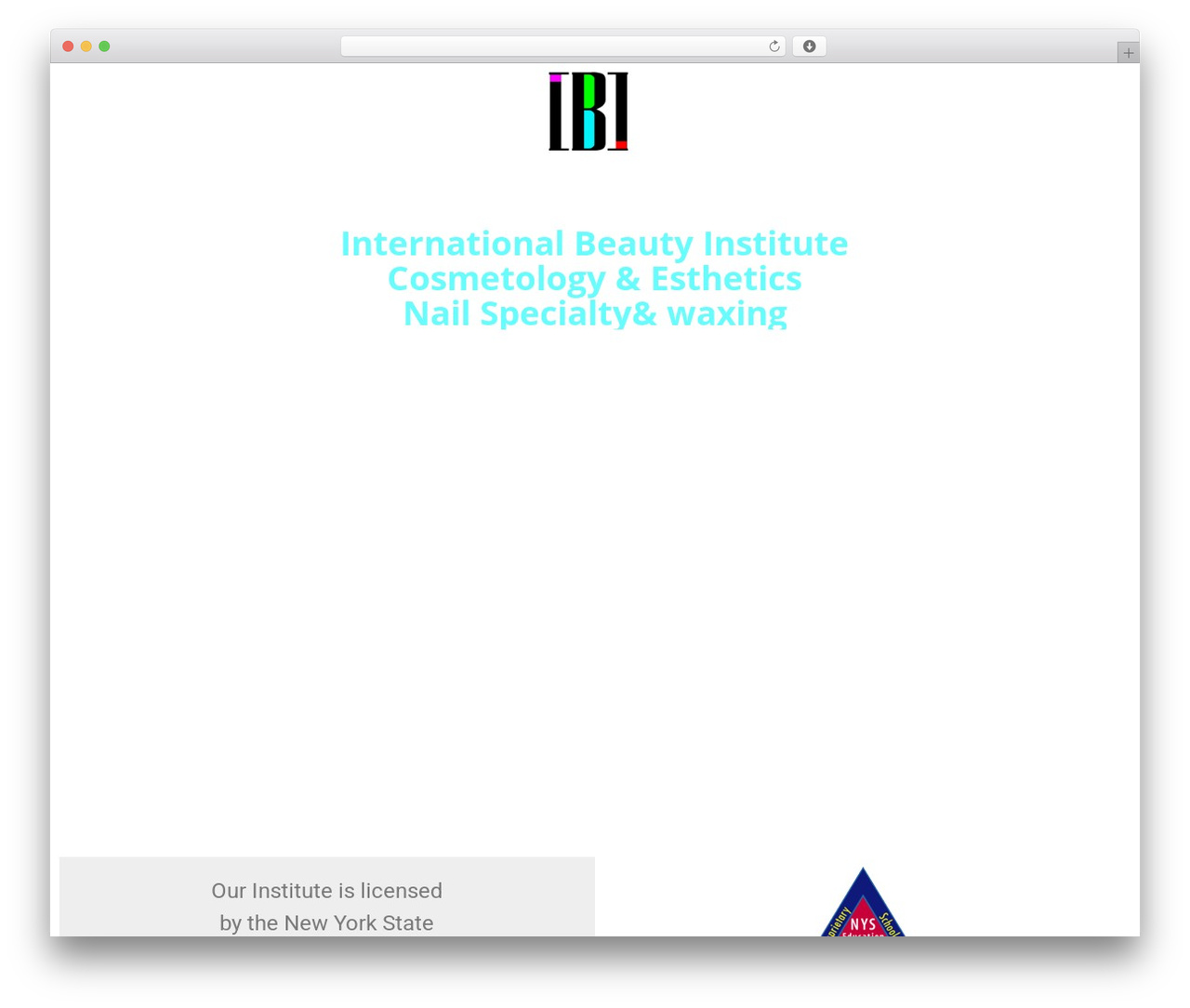
Task: Maximize window using the green button
Action: (104, 46)
